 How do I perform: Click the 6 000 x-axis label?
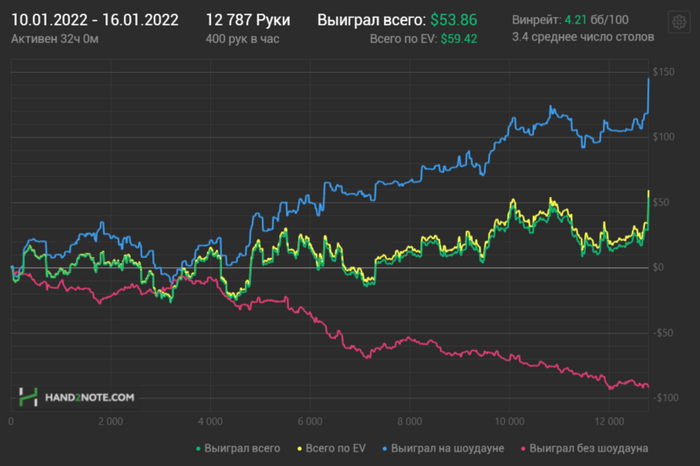[x=310, y=421]
